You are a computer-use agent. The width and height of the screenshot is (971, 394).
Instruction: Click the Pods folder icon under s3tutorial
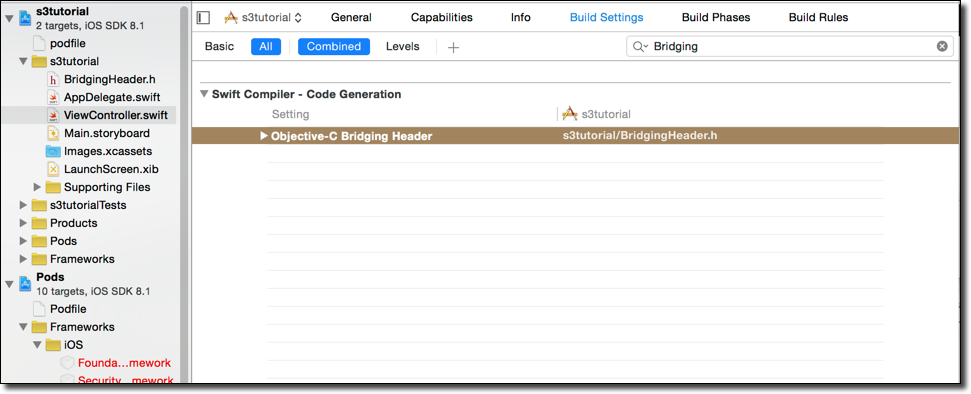pos(39,241)
